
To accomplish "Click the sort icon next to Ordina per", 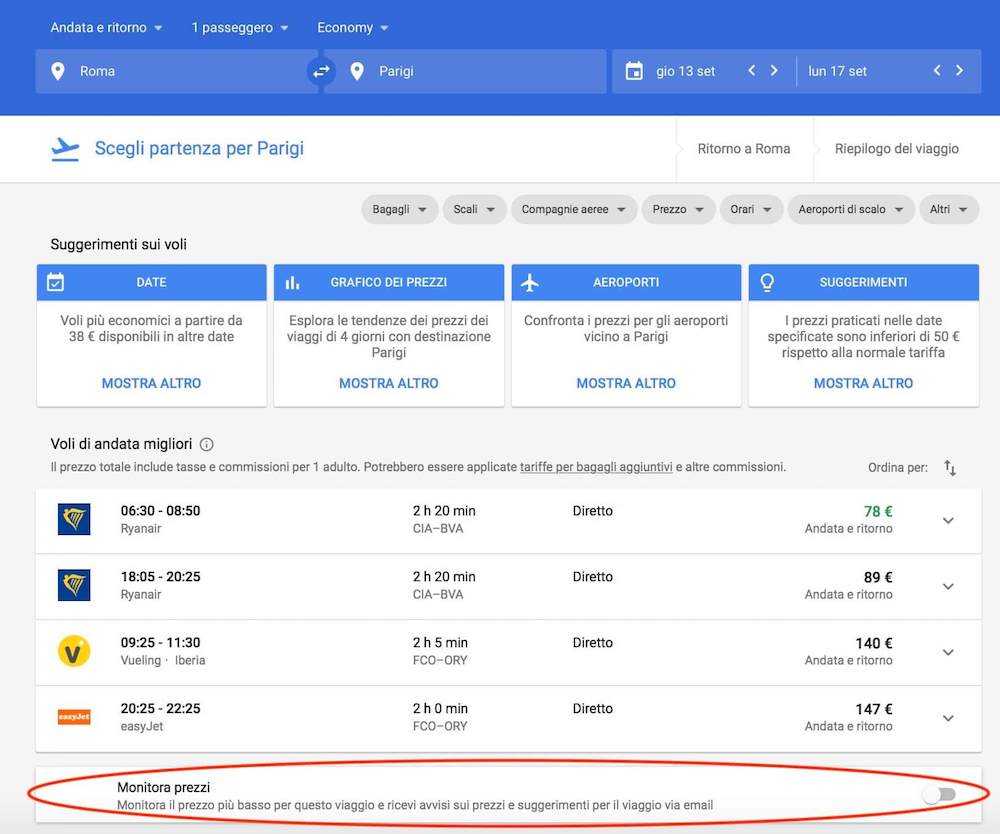I will [x=948, y=467].
